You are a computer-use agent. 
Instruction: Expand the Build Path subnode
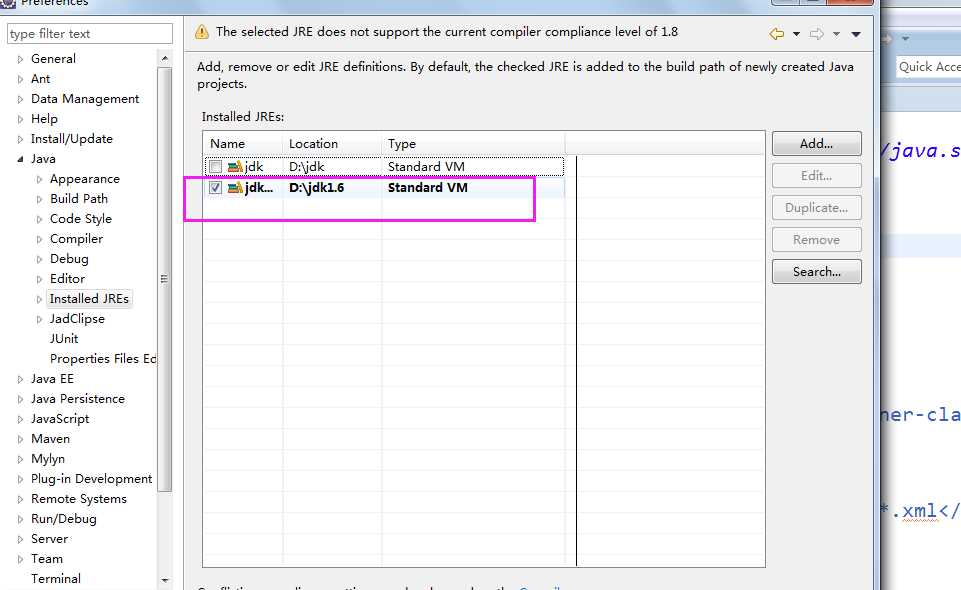point(39,200)
